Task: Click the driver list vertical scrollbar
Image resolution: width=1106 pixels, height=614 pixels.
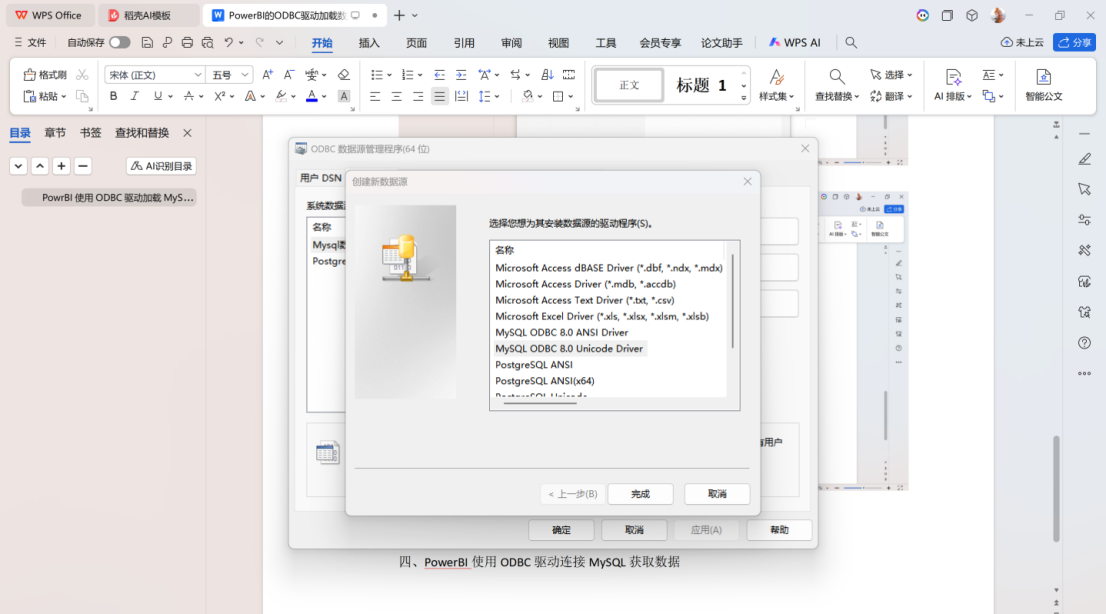Action: (x=733, y=302)
